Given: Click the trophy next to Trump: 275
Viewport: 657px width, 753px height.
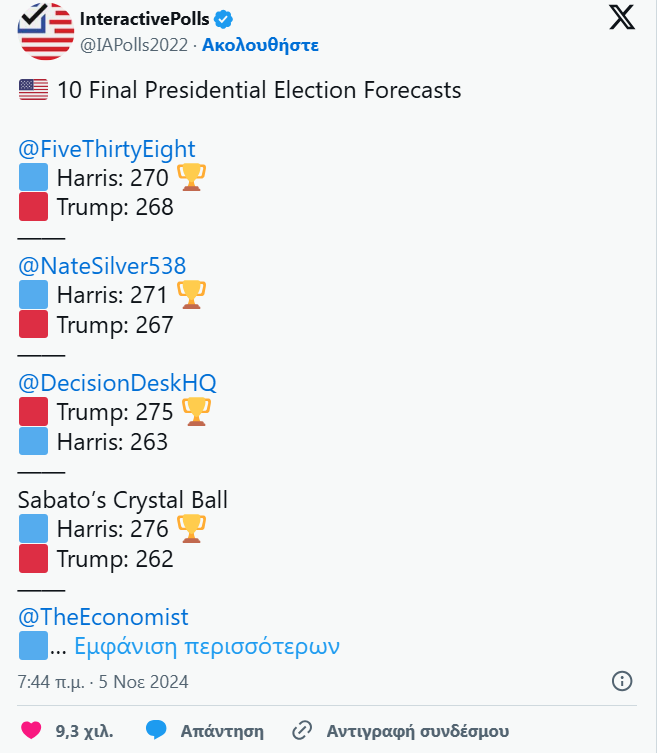Looking at the screenshot, I should click(196, 412).
